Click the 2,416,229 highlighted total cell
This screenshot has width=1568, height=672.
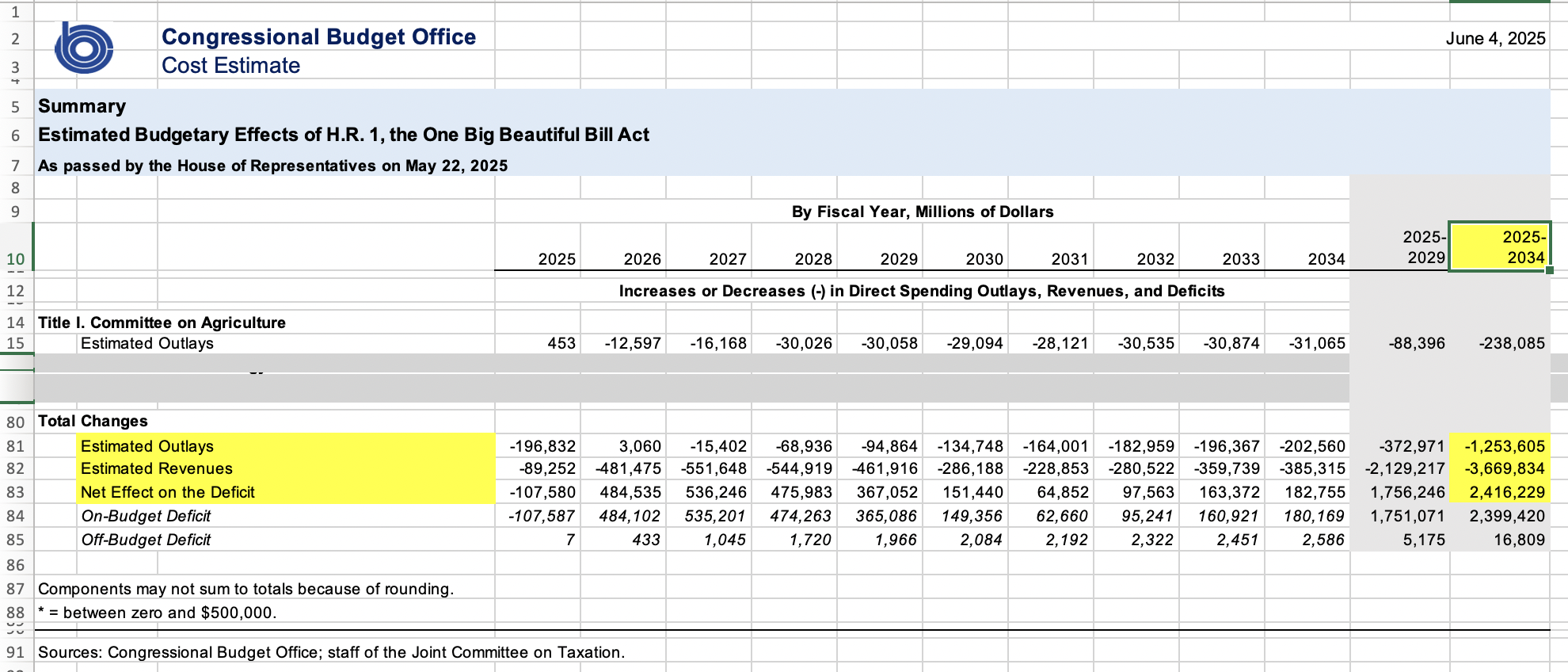click(1499, 492)
